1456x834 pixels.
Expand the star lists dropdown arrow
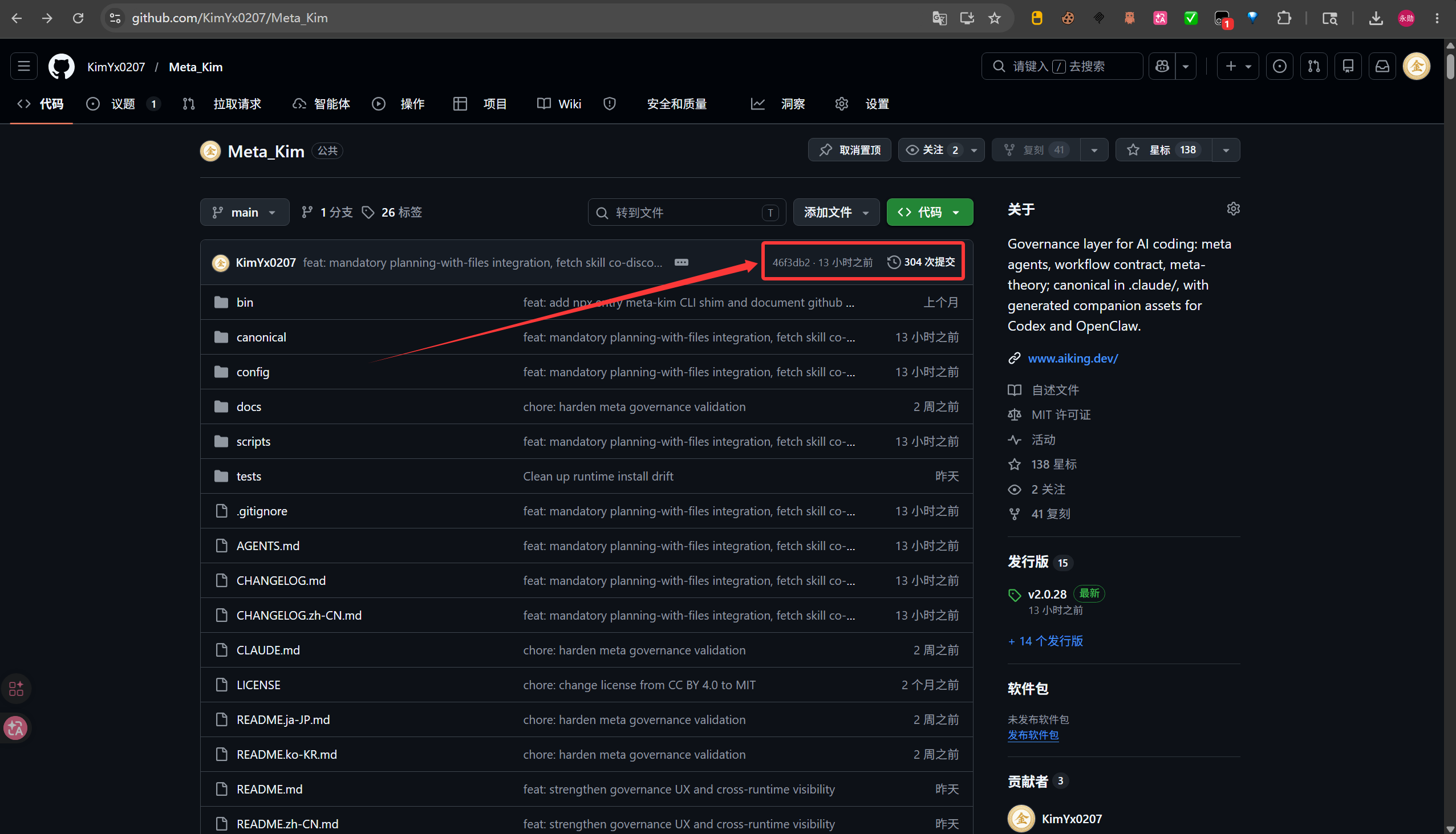(1226, 150)
